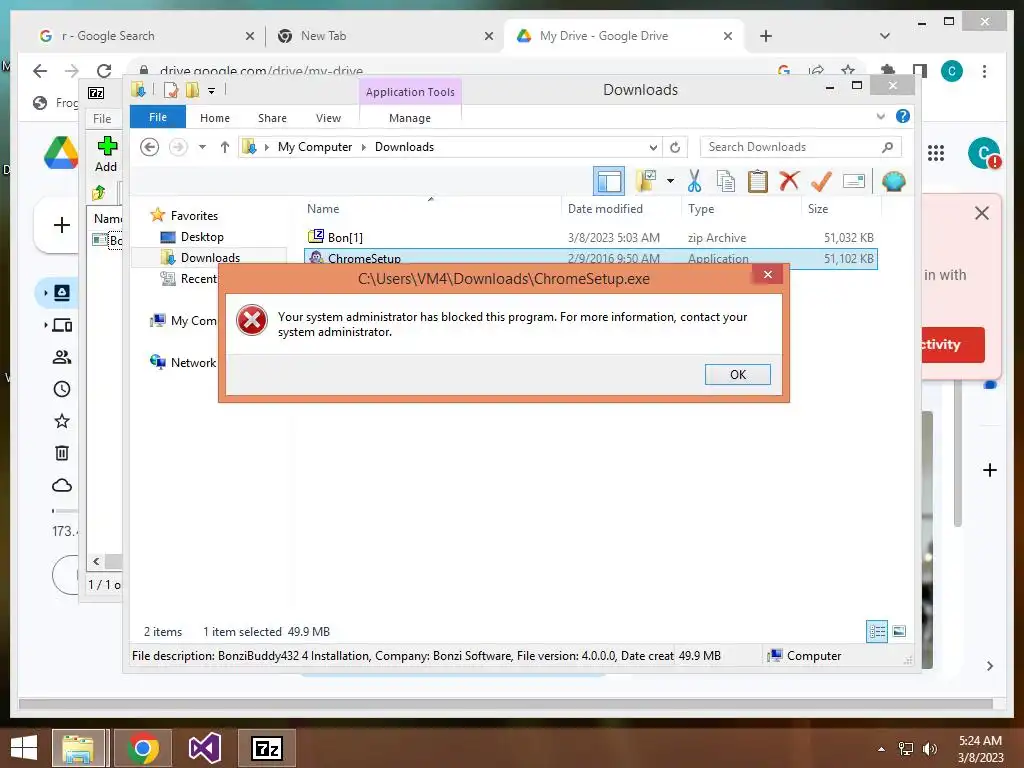Open the Chrome three-dot menu
The width and height of the screenshot is (1024, 768).
point(984,71)
